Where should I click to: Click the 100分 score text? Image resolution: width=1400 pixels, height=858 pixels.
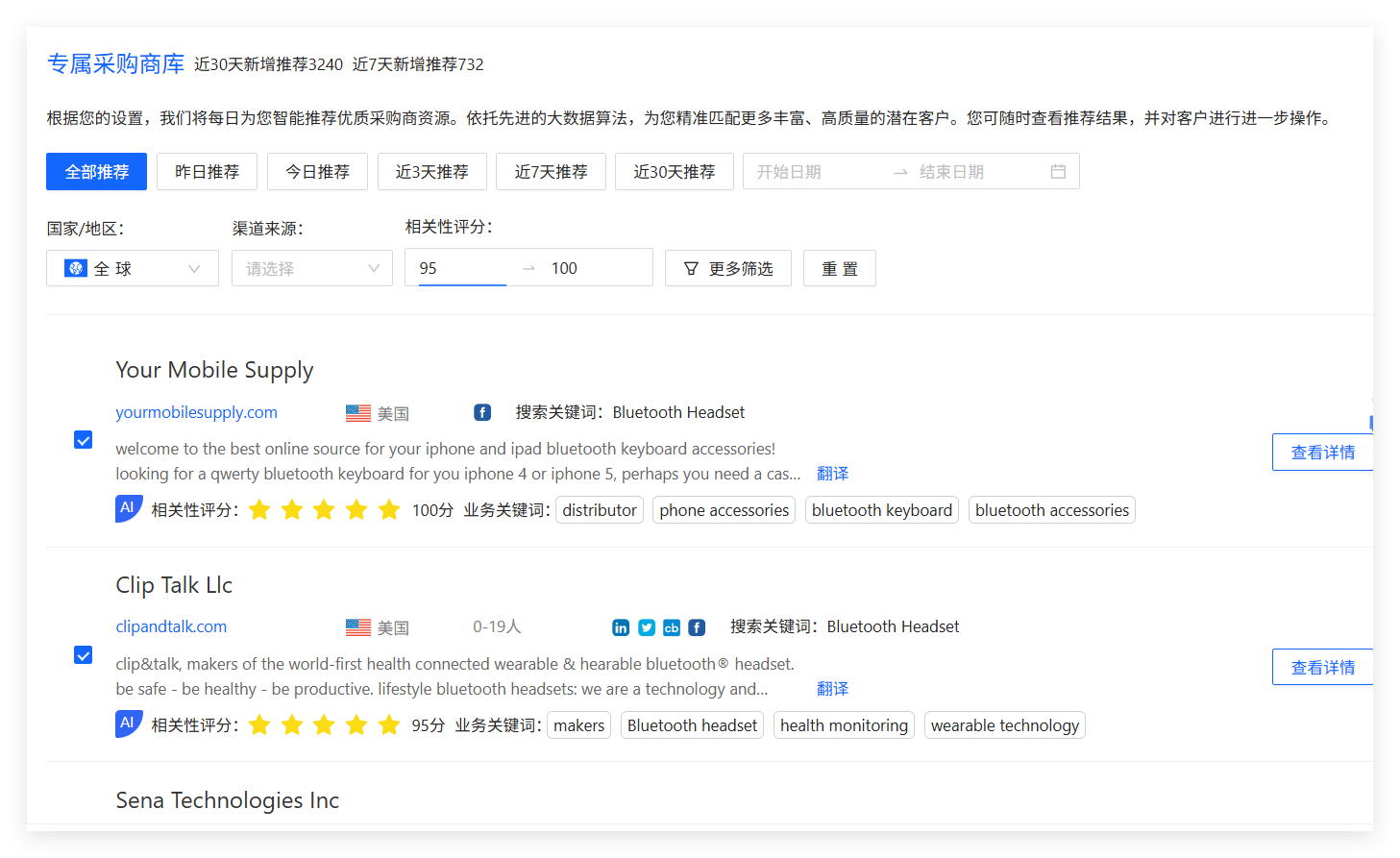pyautogui.click(x=432, y=510)
